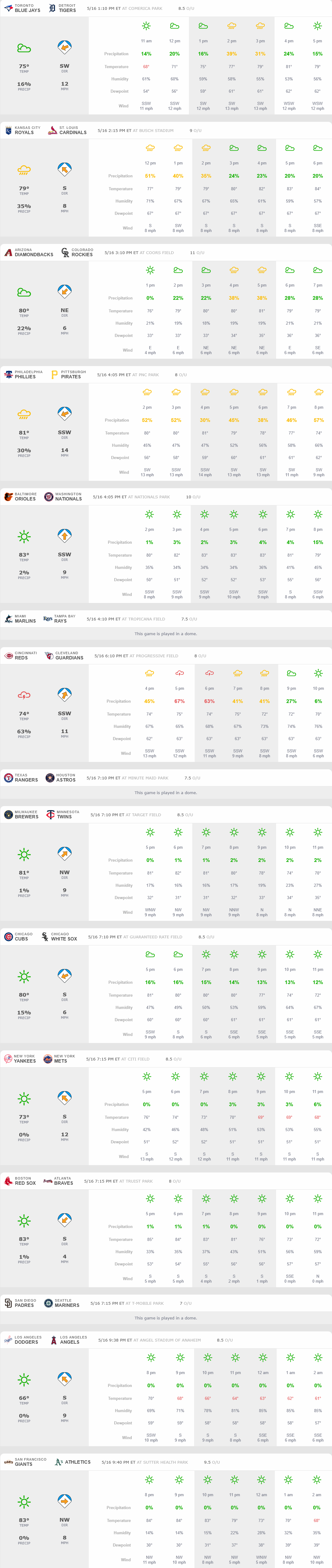Click 'AT TRUIST PARK' venue text
Image resolution: width=332 pixels, height=1568 pixels.
tap(136, 1181)
